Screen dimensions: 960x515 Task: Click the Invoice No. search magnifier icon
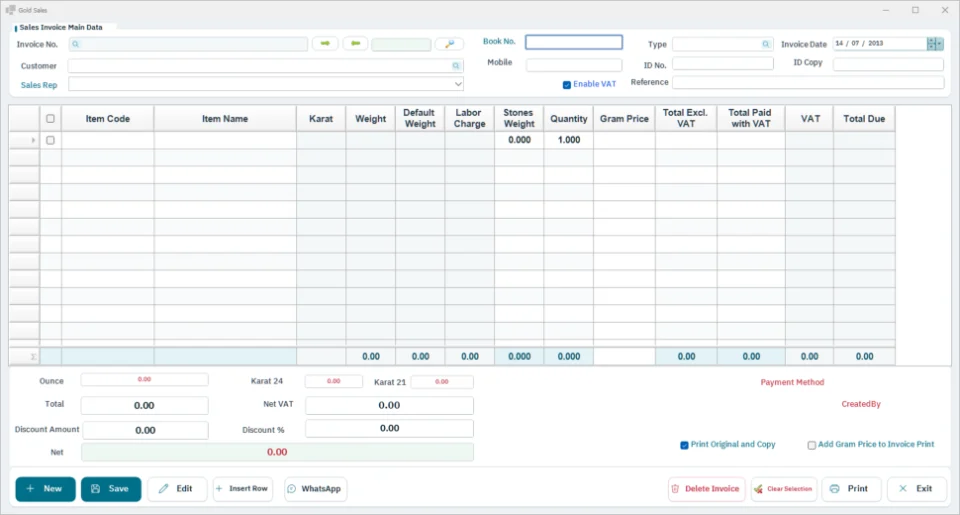[75, 44]
